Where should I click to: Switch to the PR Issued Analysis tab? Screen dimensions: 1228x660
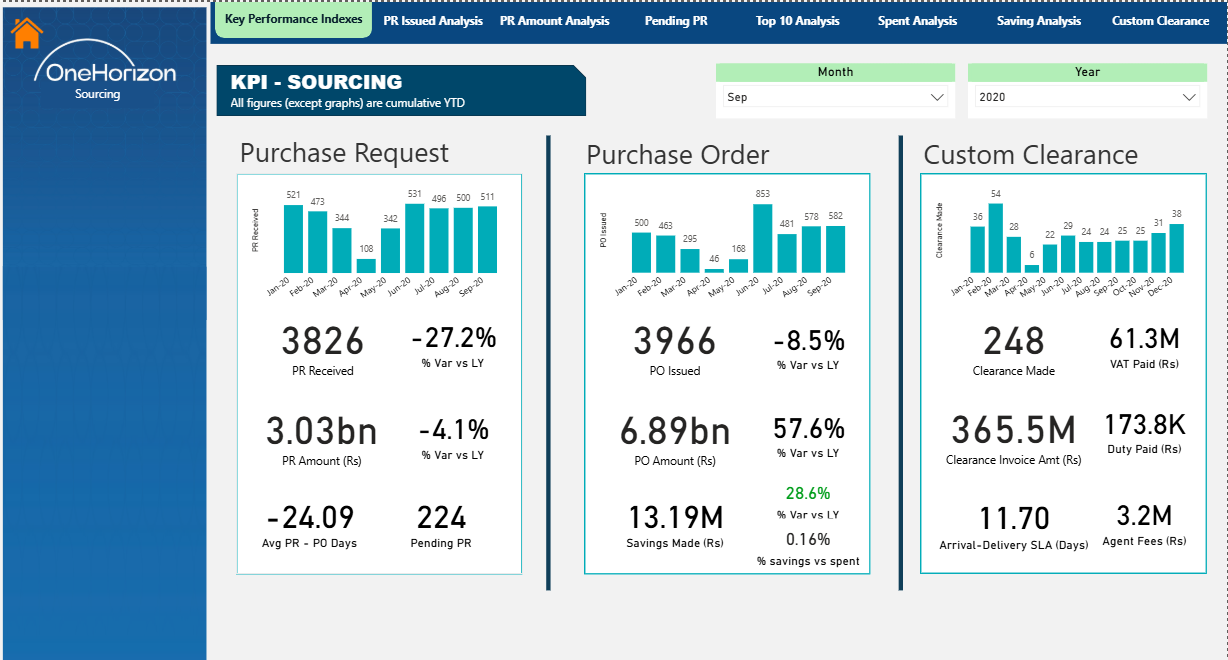433,20
